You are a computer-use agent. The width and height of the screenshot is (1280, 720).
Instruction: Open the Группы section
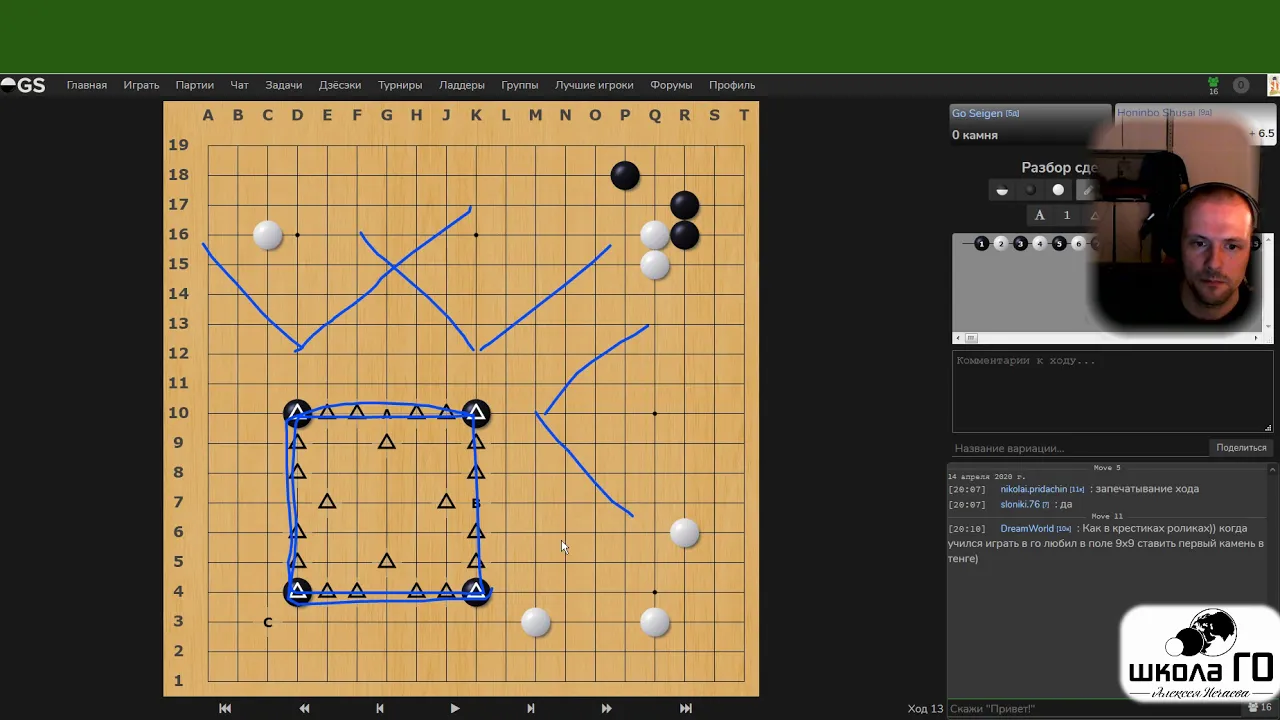520,85
